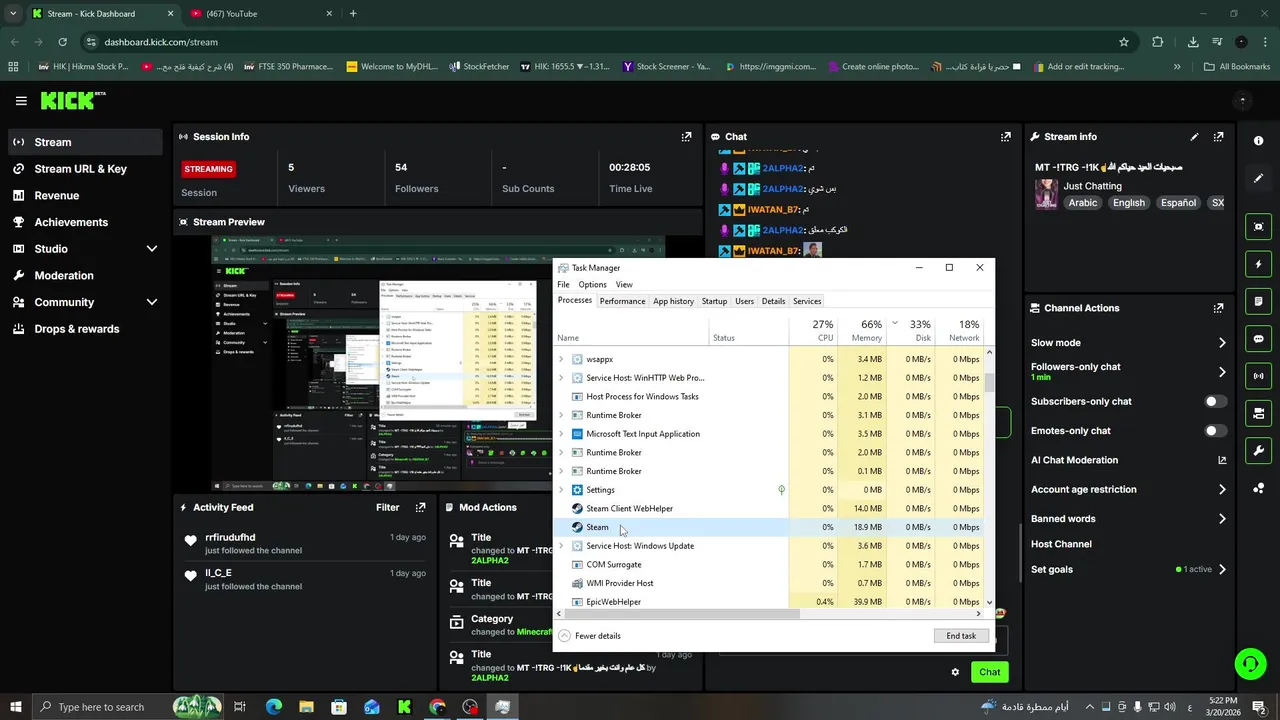Screen dimensions: 1280x720
Task: Edit stream info with the pencil icon
Action: [1194, 137]
